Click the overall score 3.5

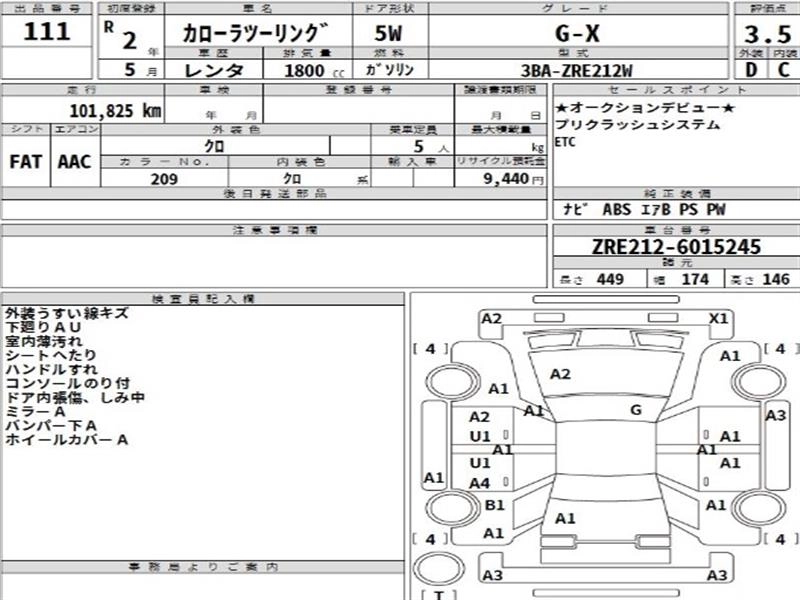[x=767, y=34]
